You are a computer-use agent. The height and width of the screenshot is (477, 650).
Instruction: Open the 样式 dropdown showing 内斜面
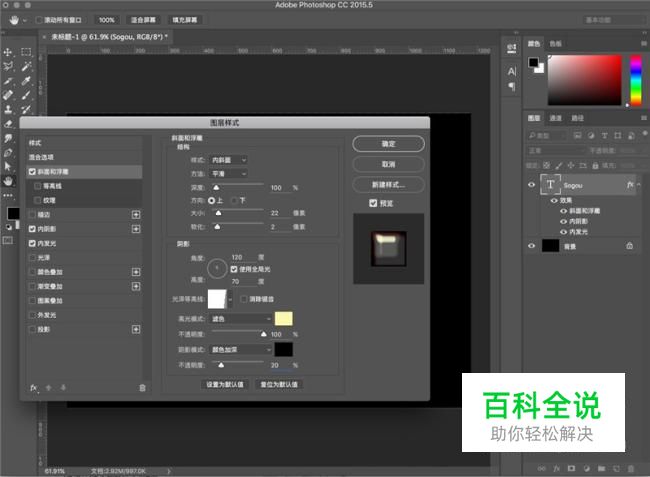[x=228, y=160]
